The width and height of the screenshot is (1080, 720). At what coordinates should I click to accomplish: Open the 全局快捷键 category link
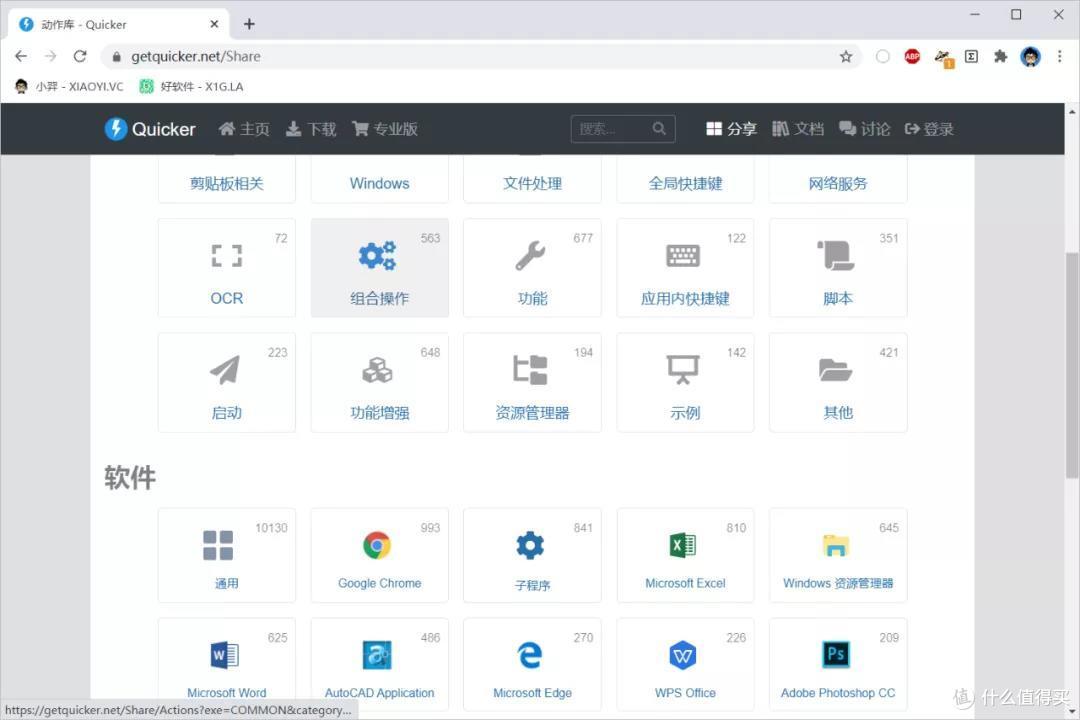pyautogui.click(x=685, y=183)
